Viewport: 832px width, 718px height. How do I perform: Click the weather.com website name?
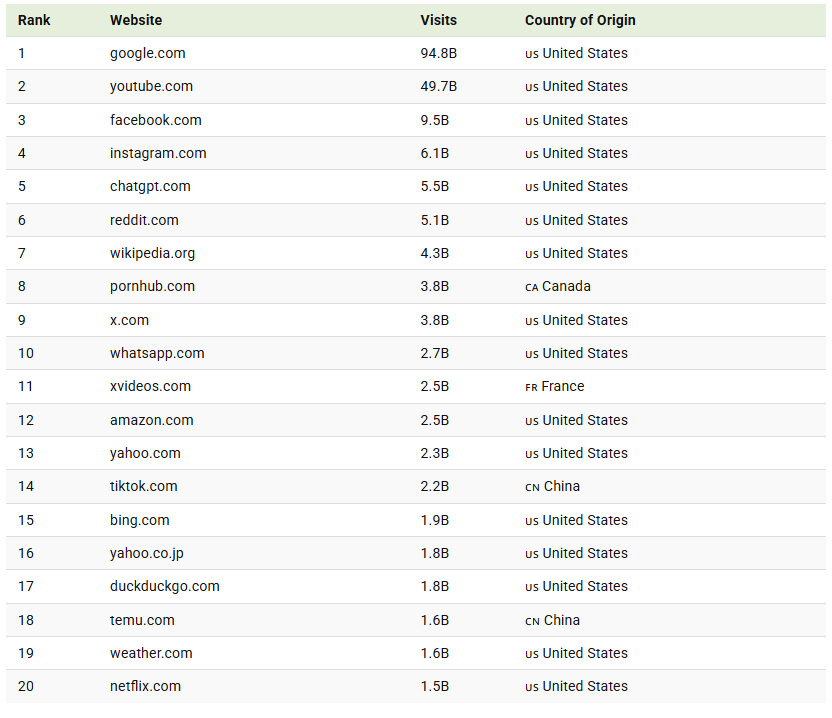(x=151, y=653)
